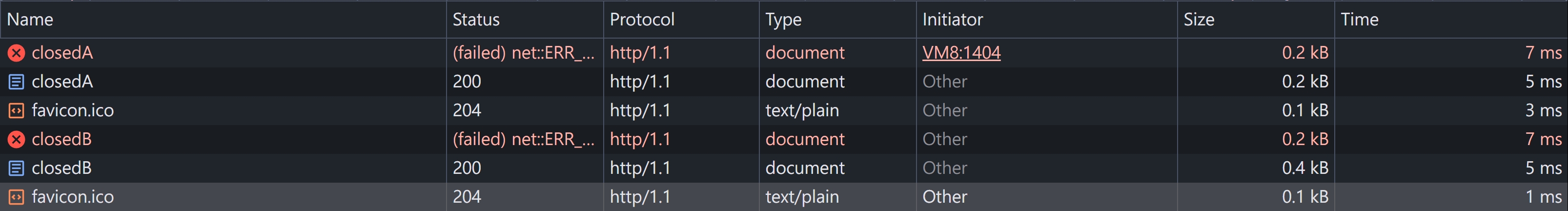Image resolution: width=1568 pixels, height=211 pixels.
Task: Click the document icon of closedB with status 200
Action: [x=17, y=169]
